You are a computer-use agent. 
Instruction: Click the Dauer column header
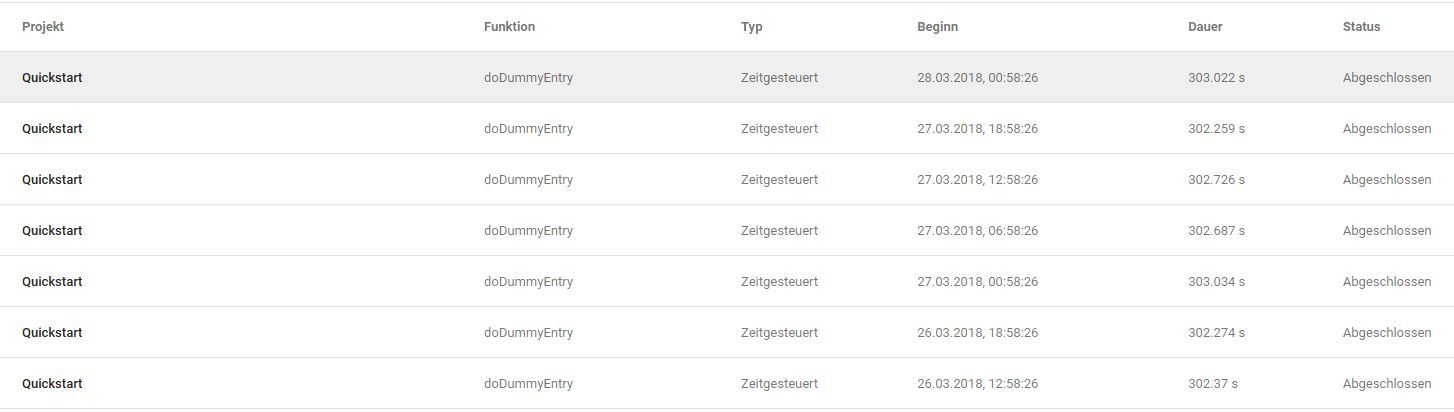click(x=1205, y=27)
